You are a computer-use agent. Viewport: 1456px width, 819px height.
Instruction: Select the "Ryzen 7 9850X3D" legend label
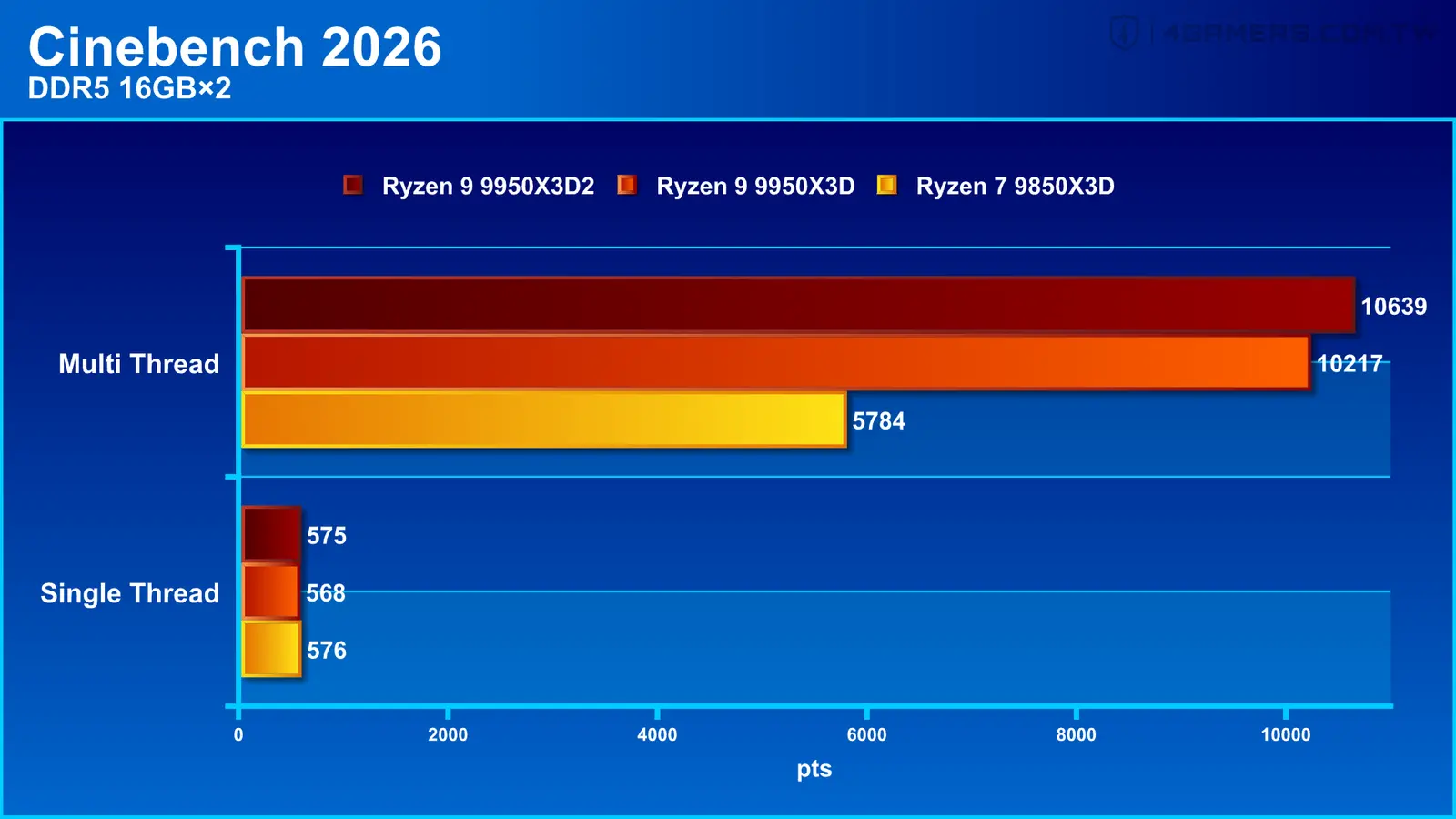point(1015,187)
